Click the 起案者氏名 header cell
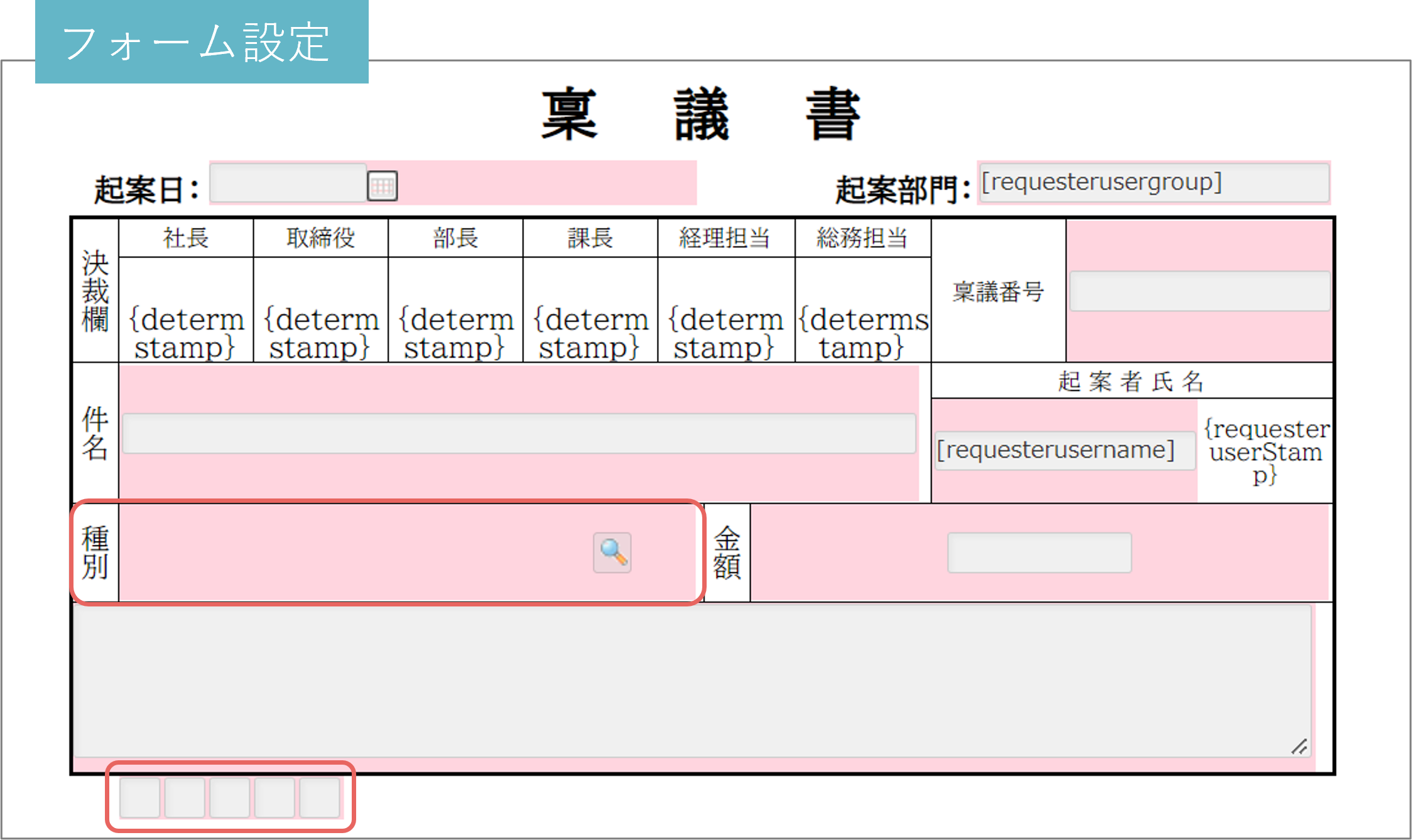The width and height of the screenshot is (1412, 840). click(1132, 381)
